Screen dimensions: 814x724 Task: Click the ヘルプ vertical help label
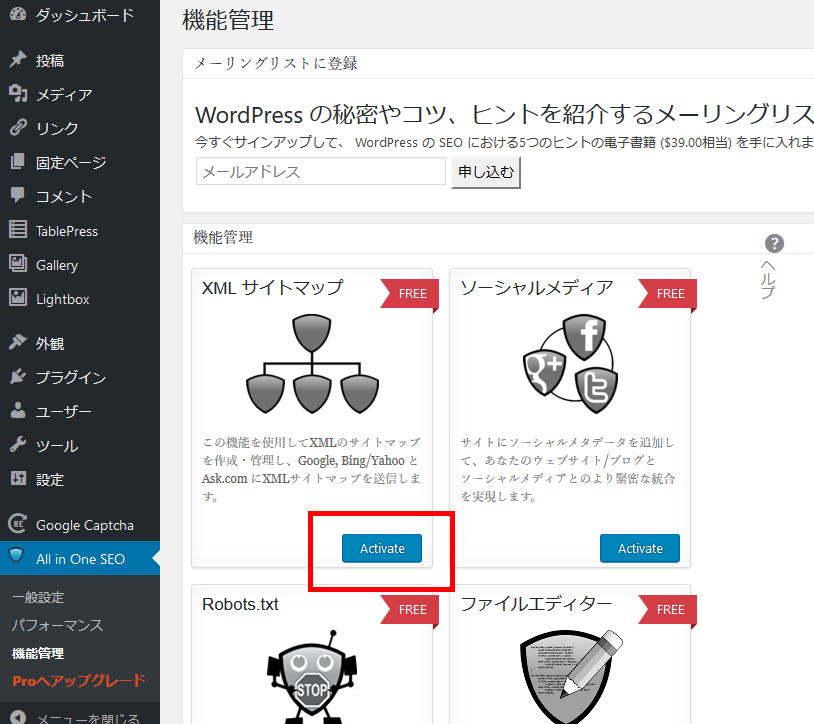point(768,279)
